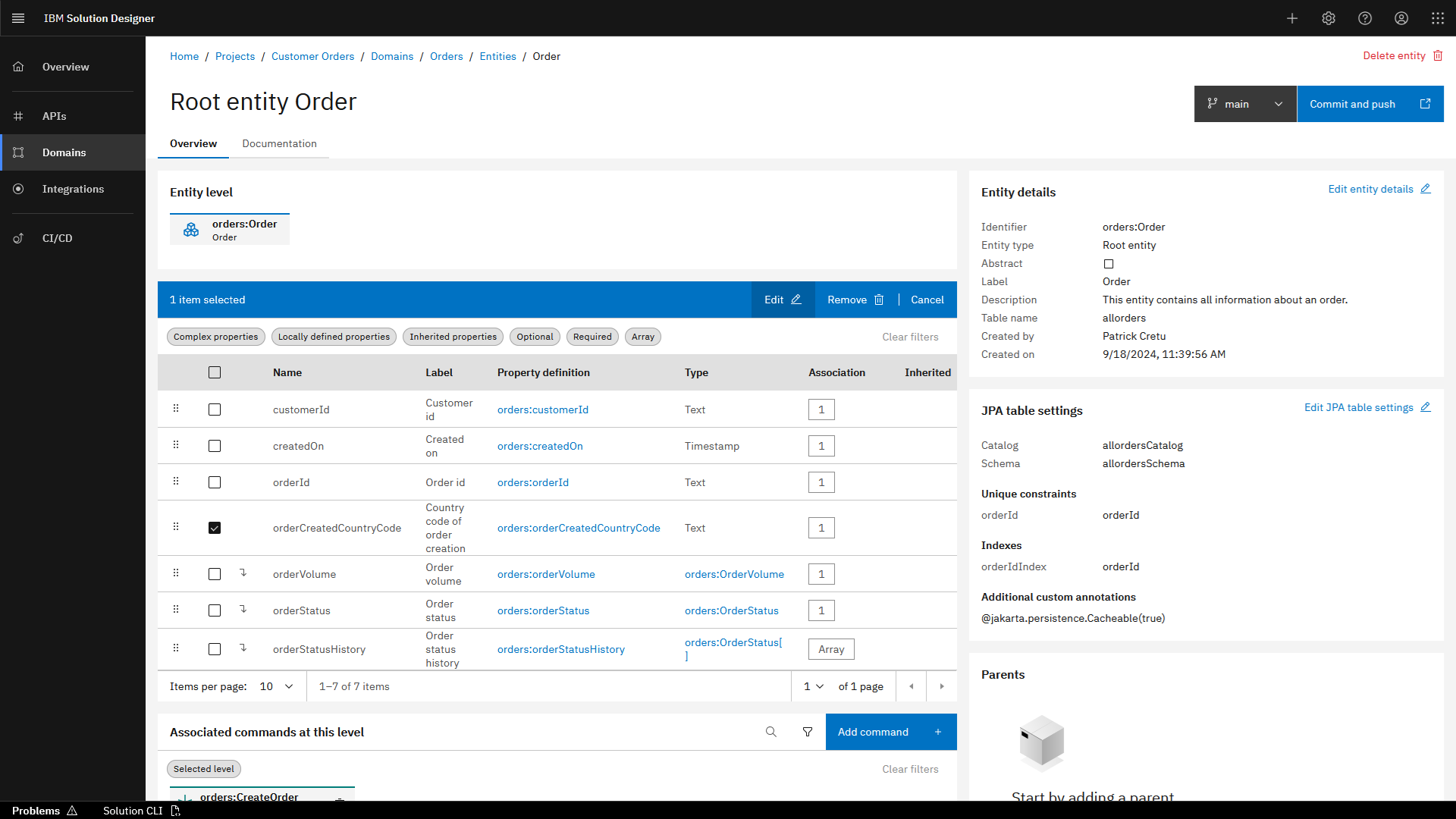1456x819 pixels.
Task: Open the app switcher grid icon
Action: tap(1438, 18)
